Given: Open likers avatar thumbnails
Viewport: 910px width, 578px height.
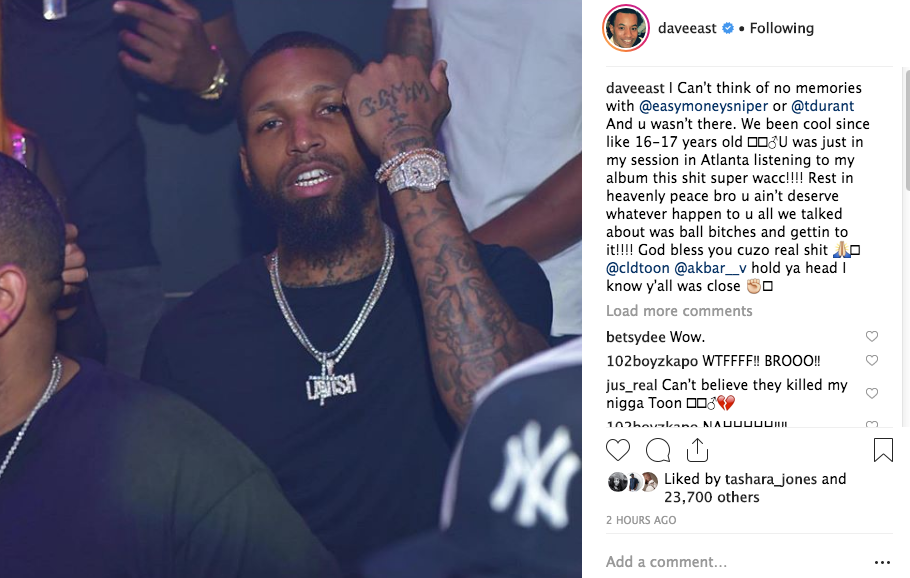Looking at the screenshot, I should click(x=633, y=482).
